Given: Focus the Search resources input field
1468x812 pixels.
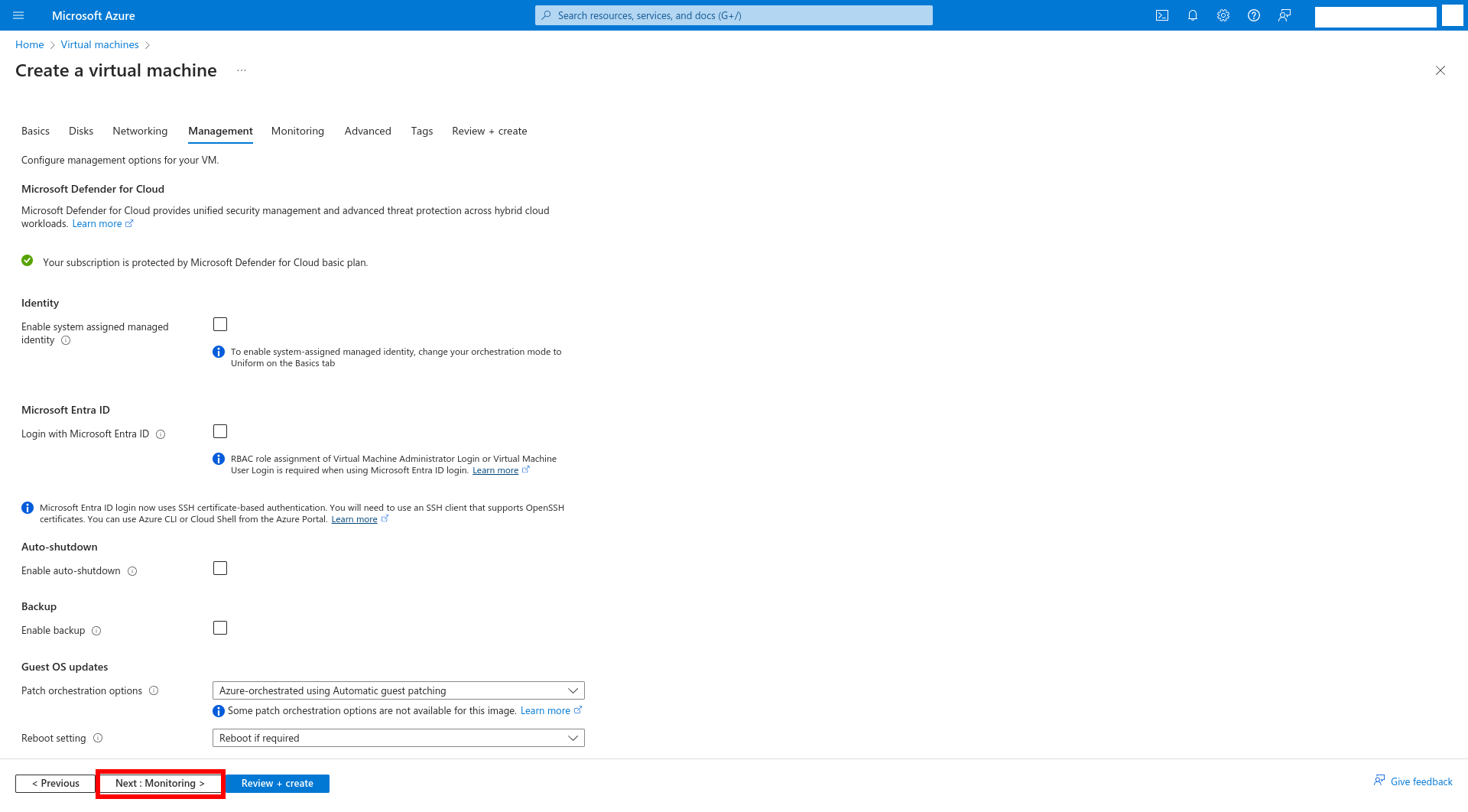Looking at the screenshot, I should [734, 15].
